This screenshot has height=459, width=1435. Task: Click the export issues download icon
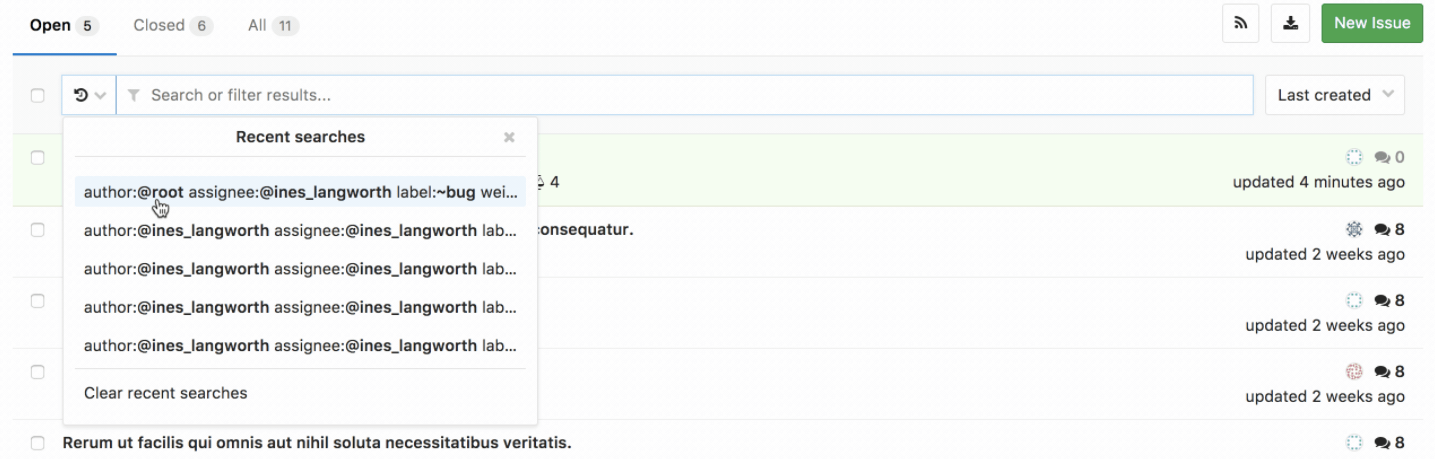coord(1290,24)
